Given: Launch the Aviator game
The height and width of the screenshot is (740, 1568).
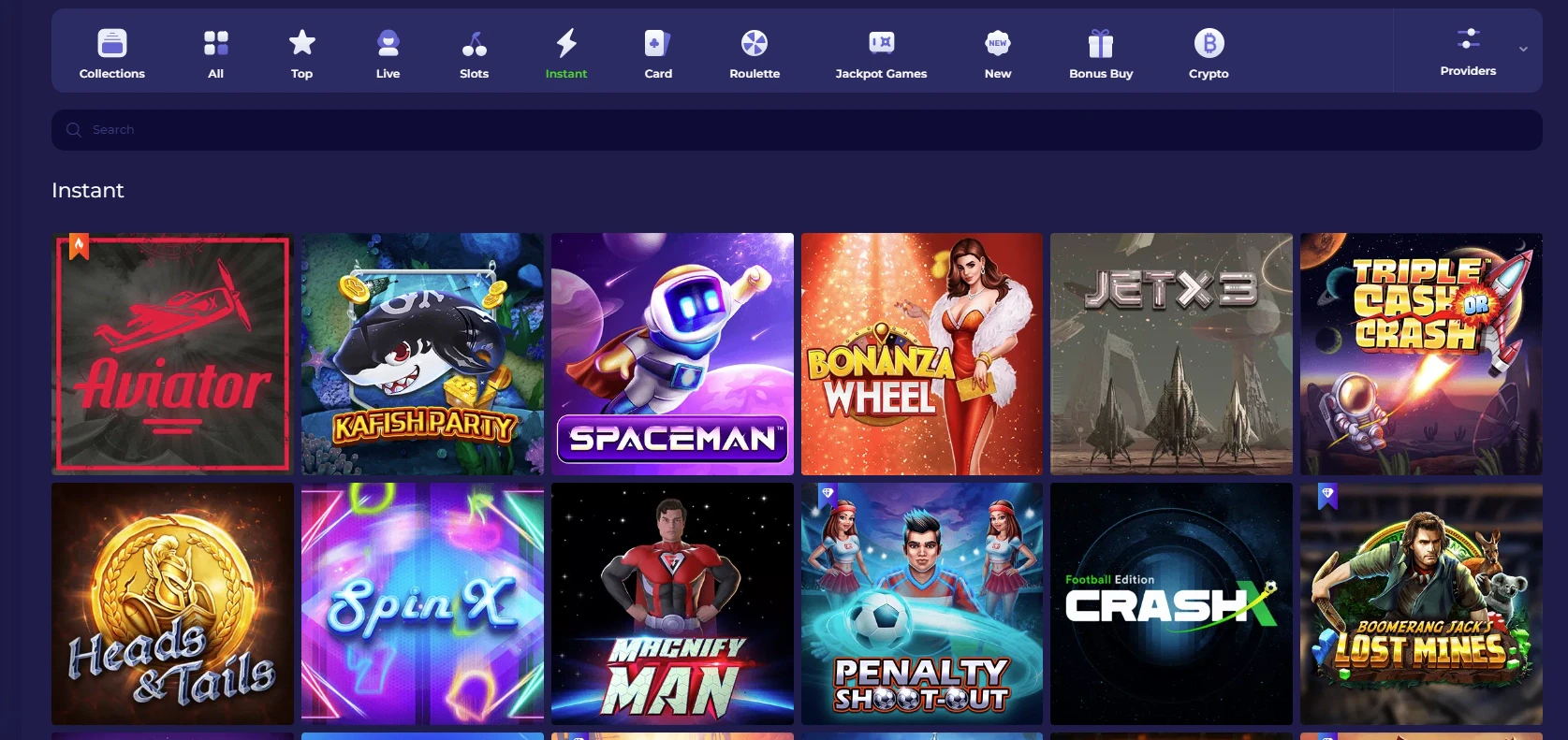Looking at the screenshot, I should (x=172, y=354).
